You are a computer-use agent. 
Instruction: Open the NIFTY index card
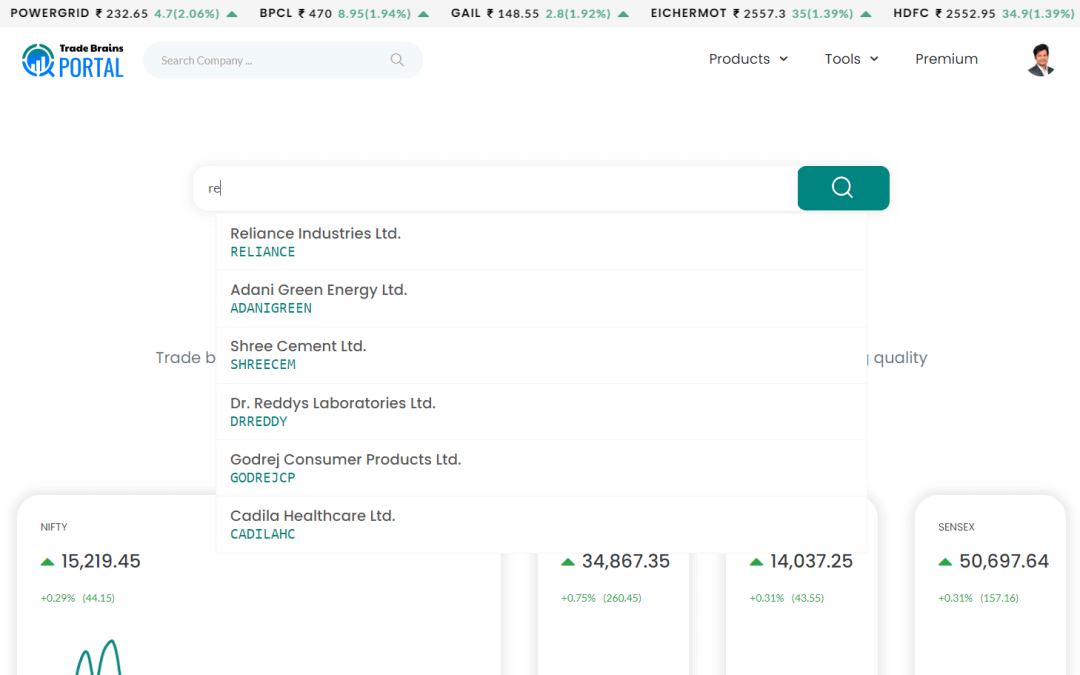click(258, 585)
